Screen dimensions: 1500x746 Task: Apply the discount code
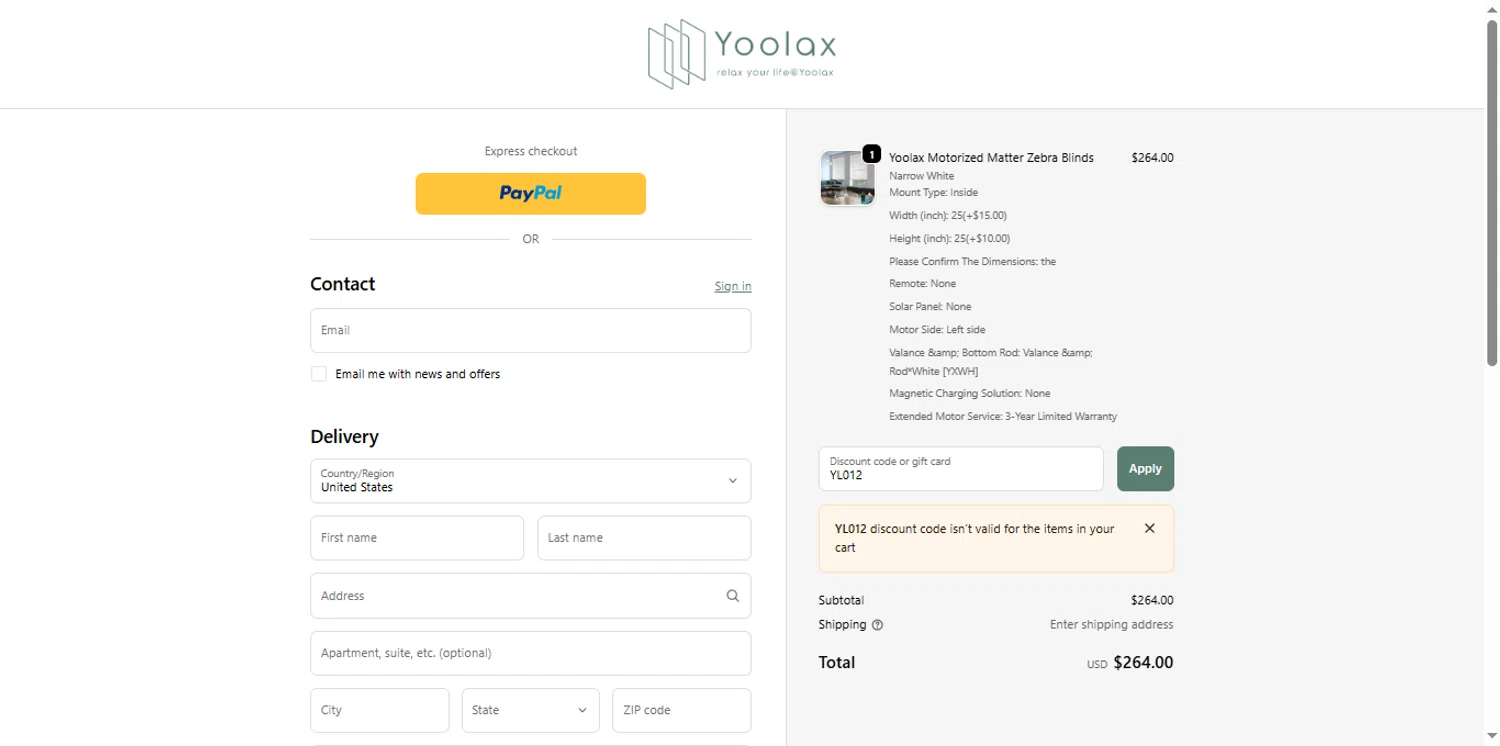click(x=1145, y=469)
